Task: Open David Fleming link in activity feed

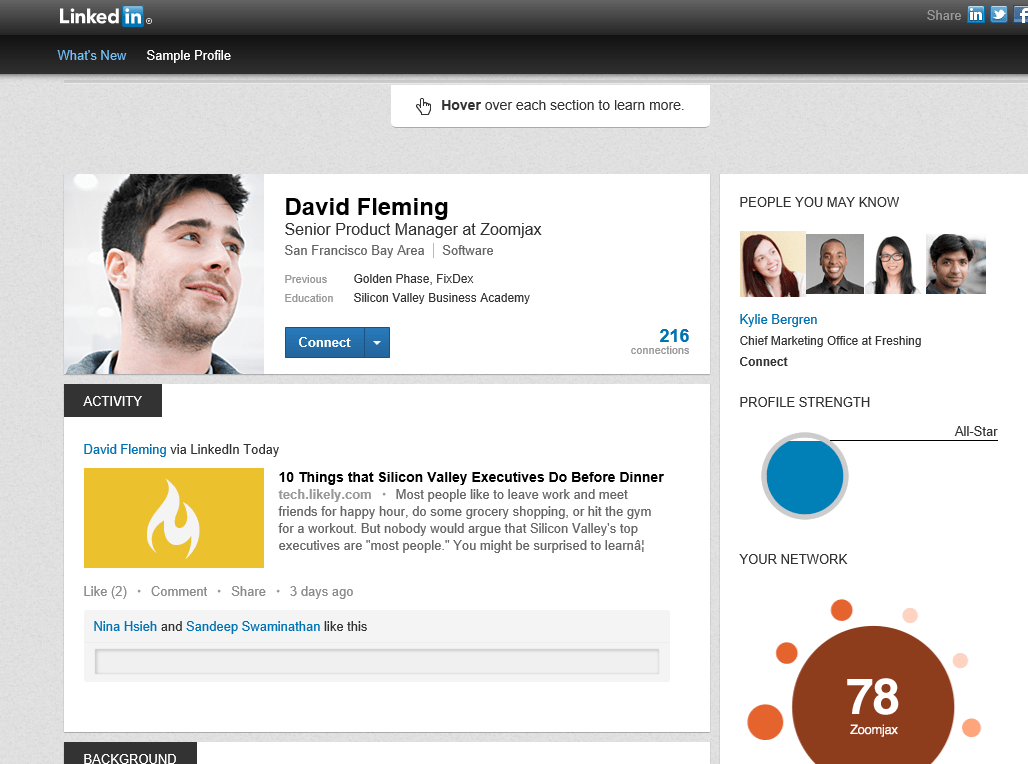Action: coord(125,449)
